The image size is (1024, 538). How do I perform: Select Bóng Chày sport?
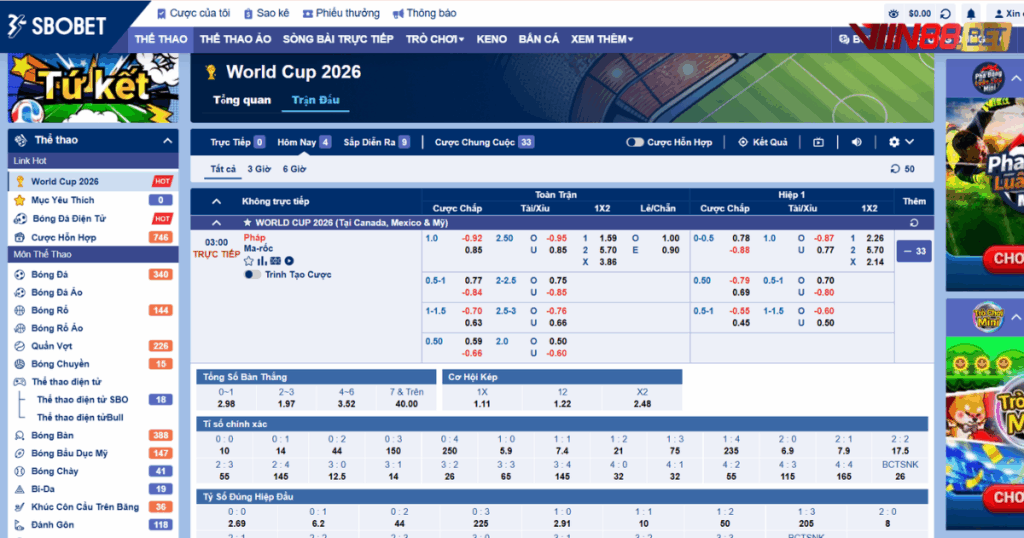[93, 471]
